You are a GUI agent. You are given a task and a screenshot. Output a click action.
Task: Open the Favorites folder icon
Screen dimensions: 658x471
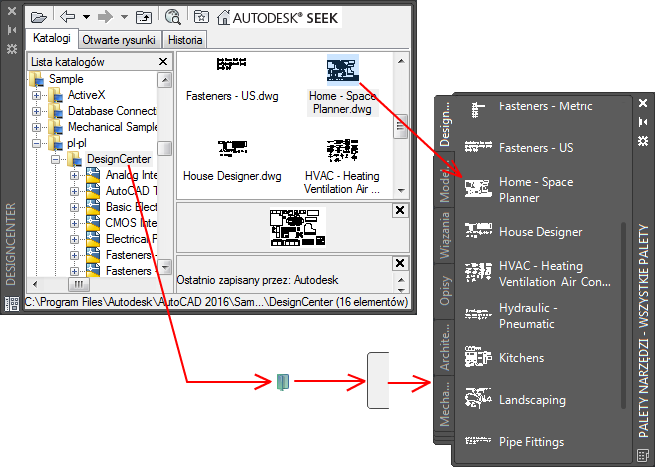pos(201,17)
